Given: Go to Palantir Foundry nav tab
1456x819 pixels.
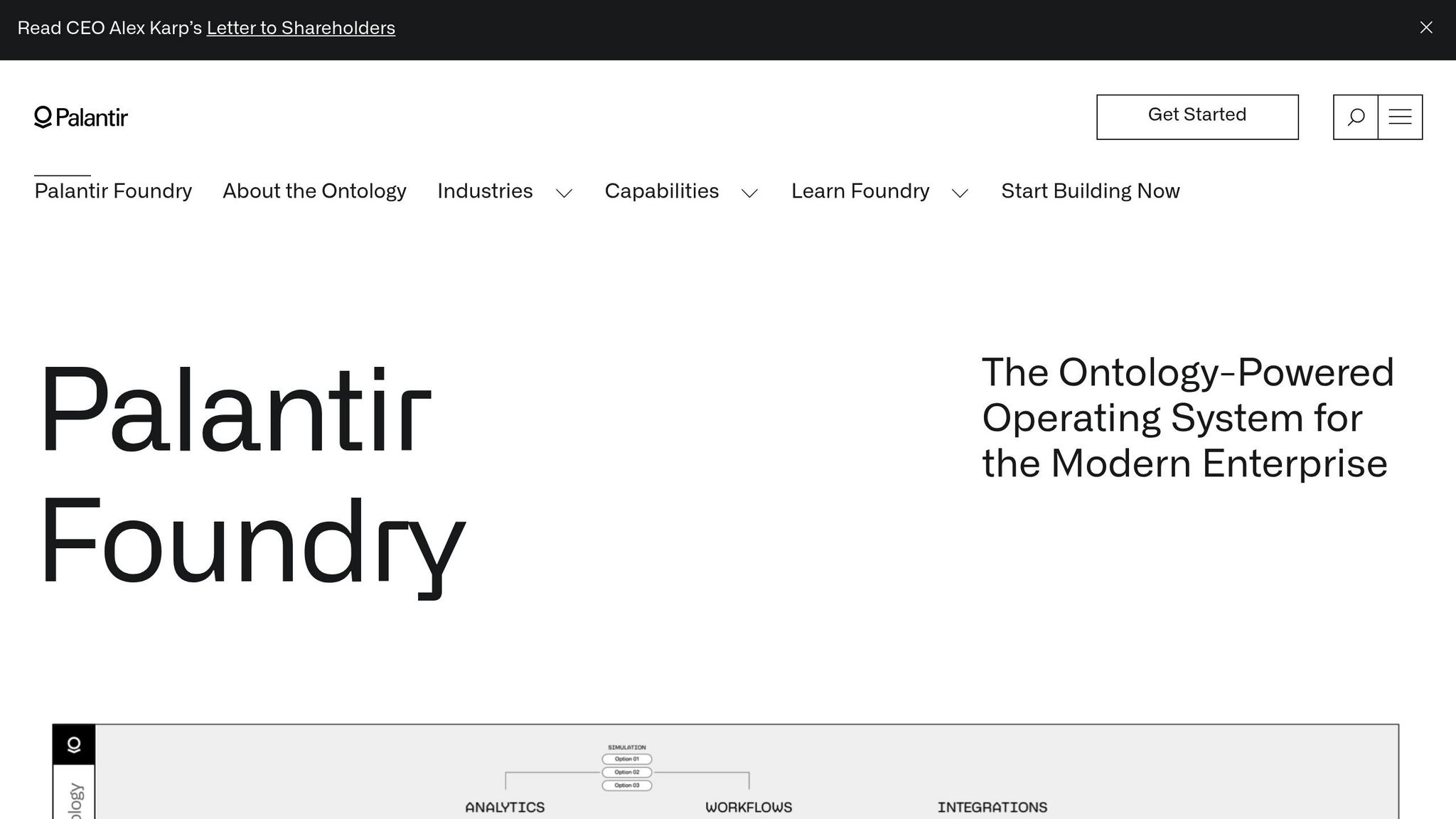Looking at the screenshot, I should 113,191.
